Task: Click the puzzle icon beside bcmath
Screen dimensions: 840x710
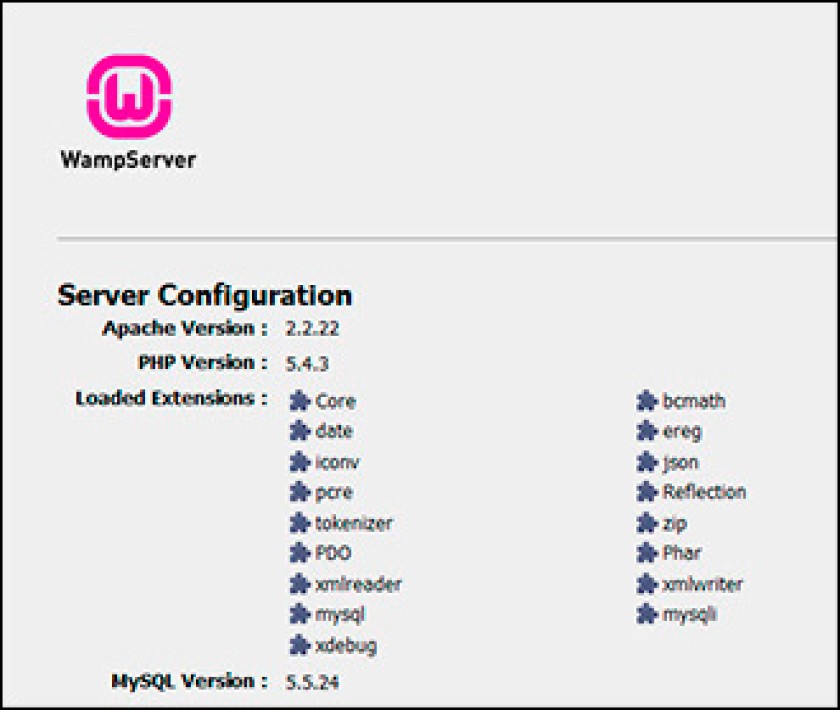Action: click(647, 400)
